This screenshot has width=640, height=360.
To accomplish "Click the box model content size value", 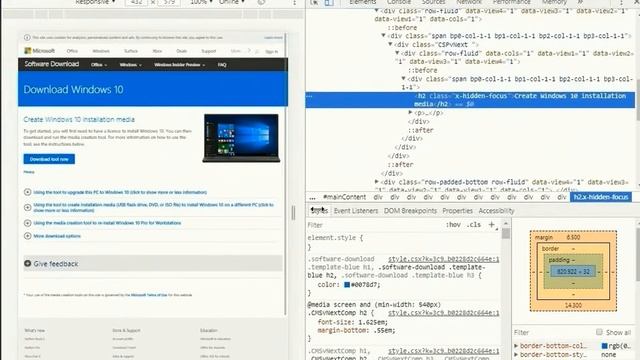I will point(573,271).
